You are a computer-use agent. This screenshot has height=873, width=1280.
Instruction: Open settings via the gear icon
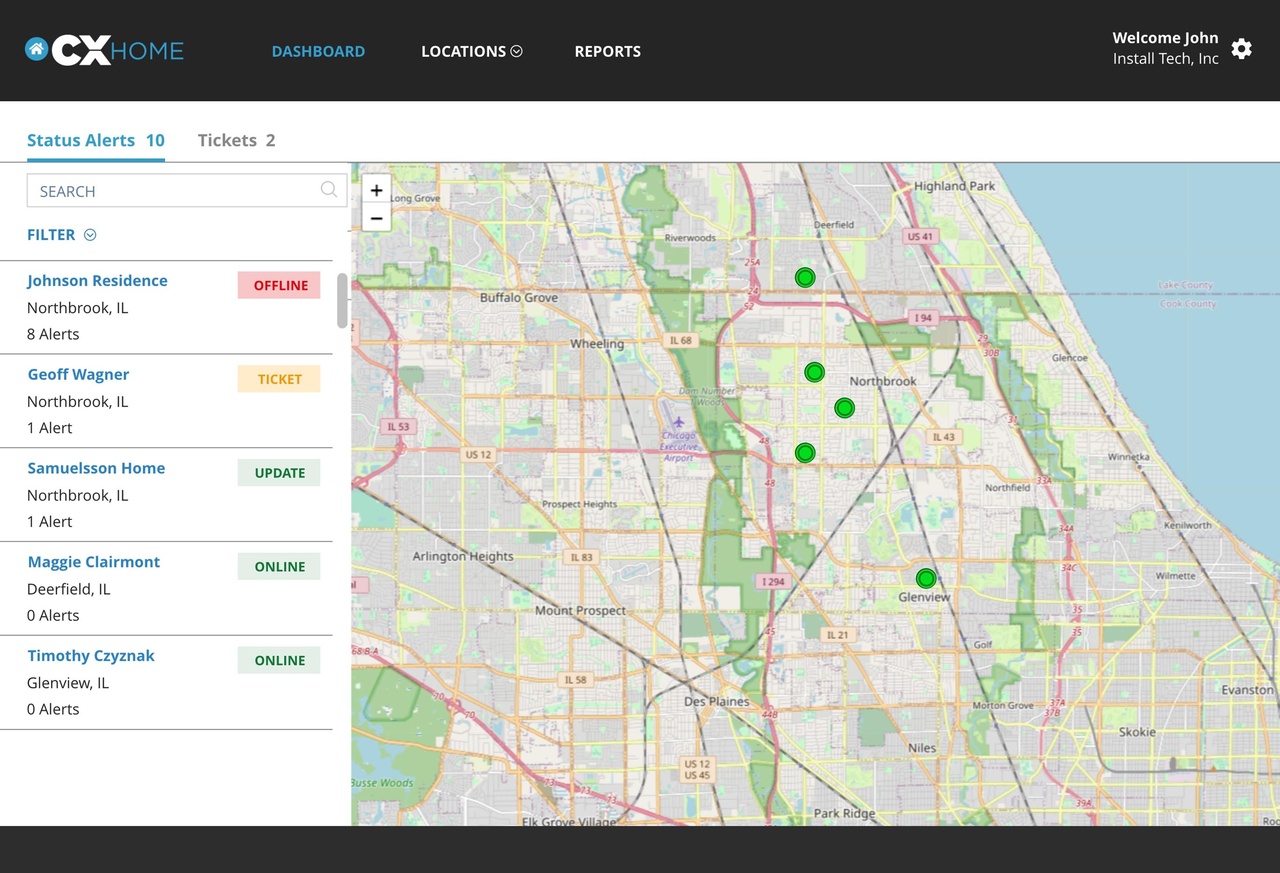coord(1241,49)
